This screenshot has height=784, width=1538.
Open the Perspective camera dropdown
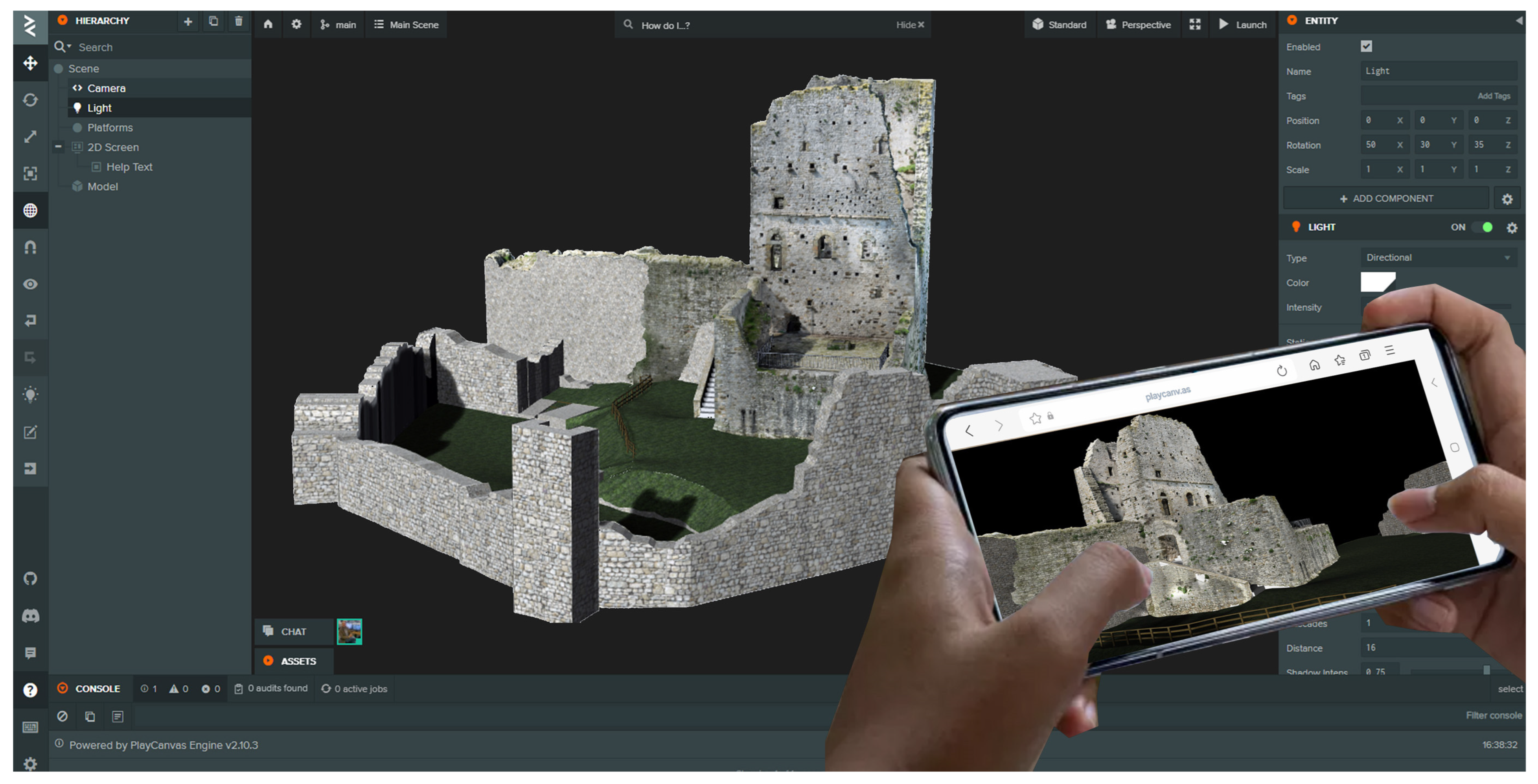pyautogui.click(x=1138, y=24)
